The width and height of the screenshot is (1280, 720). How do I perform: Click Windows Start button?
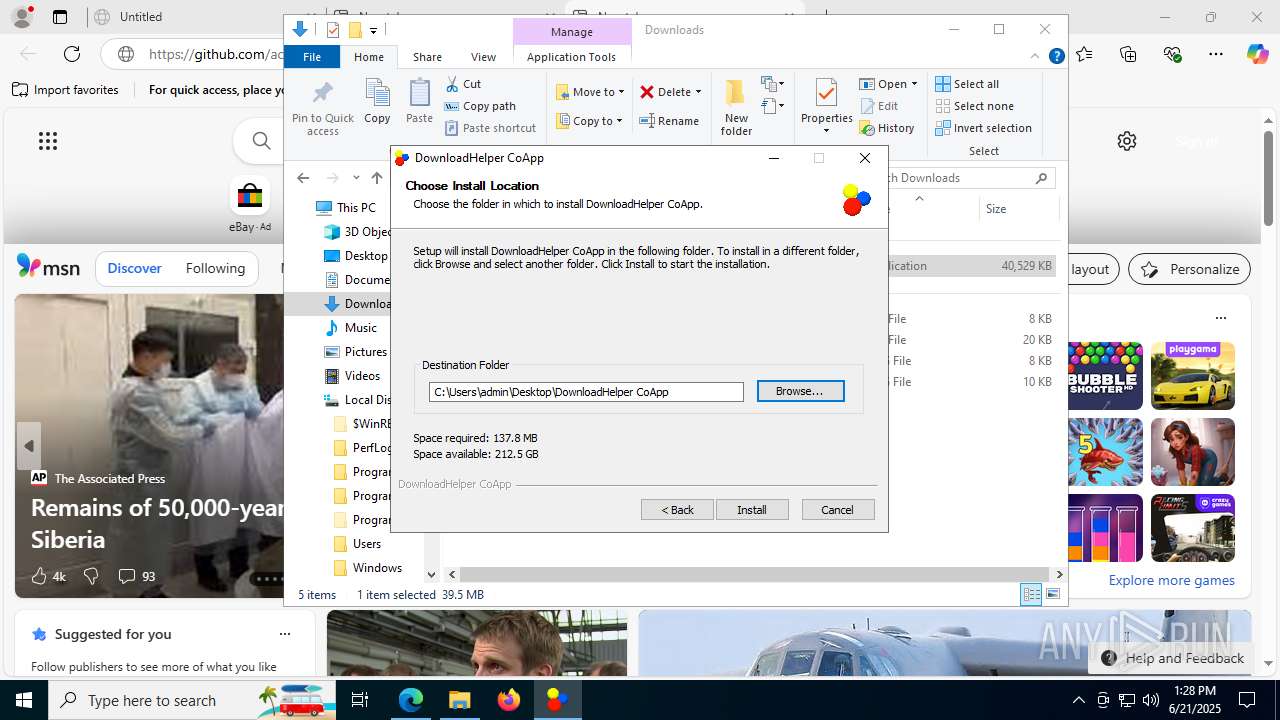24,700
